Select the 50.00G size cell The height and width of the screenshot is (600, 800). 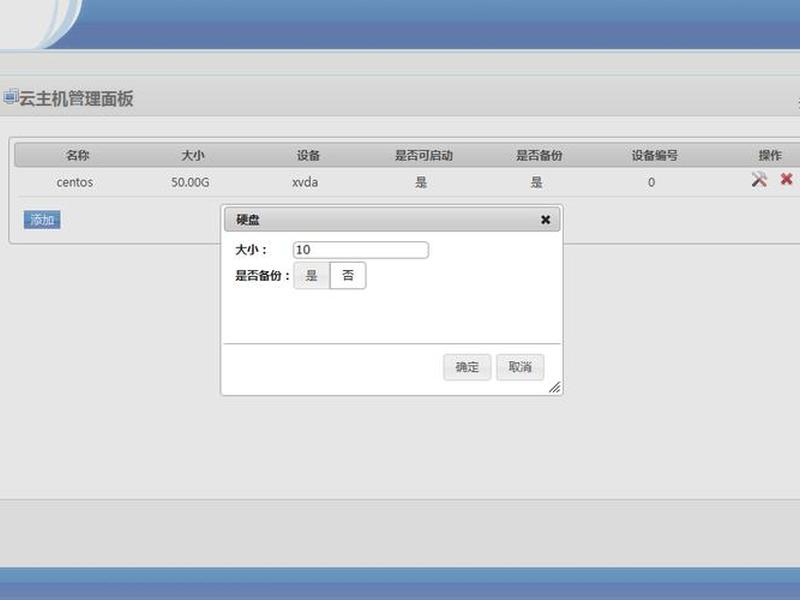click(190, 182)
